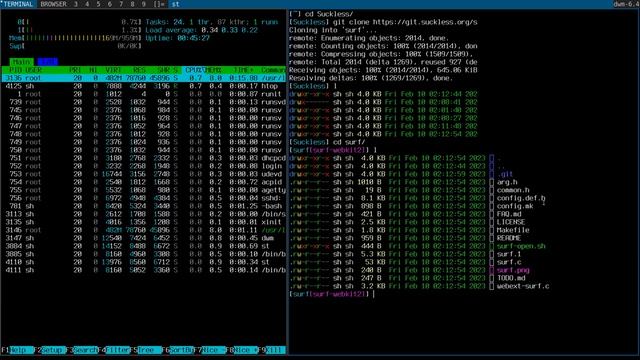The image size is (640, 360).
Task: Click F1 Help in htop footer
Action: tap(18, 350)
